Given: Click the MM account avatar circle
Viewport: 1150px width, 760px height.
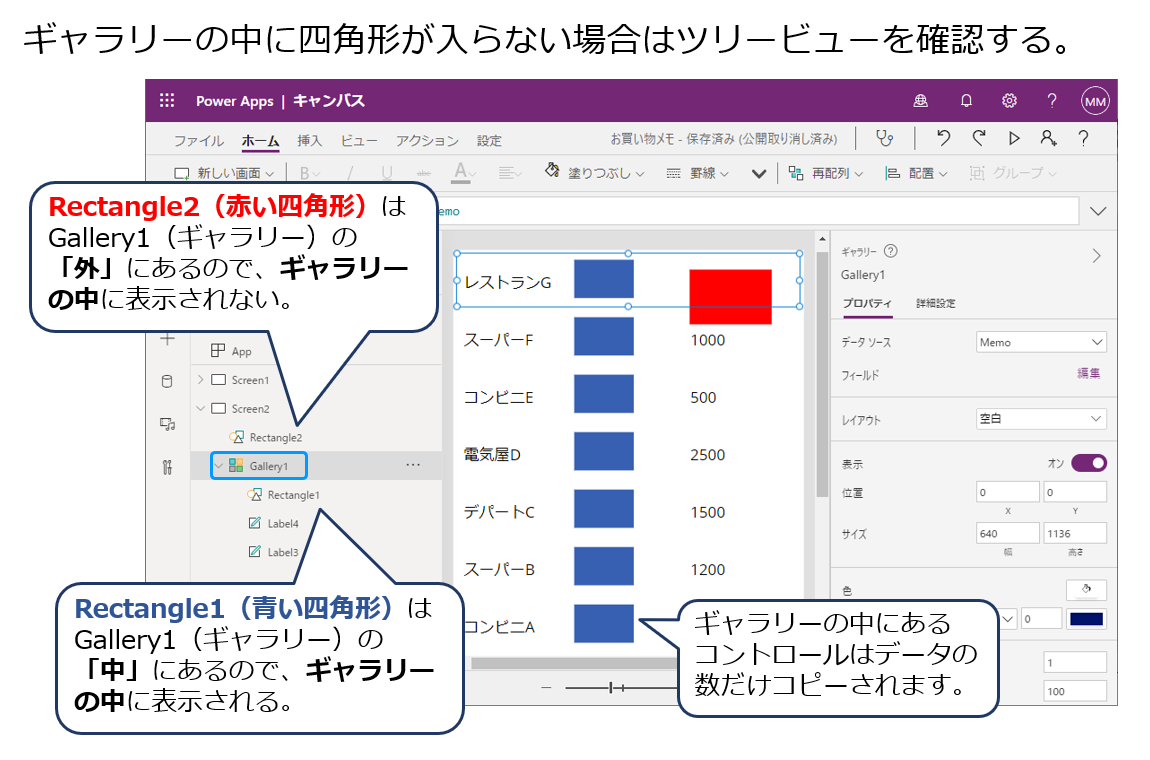Looking at the screenshot, I should pos(1094,101).
